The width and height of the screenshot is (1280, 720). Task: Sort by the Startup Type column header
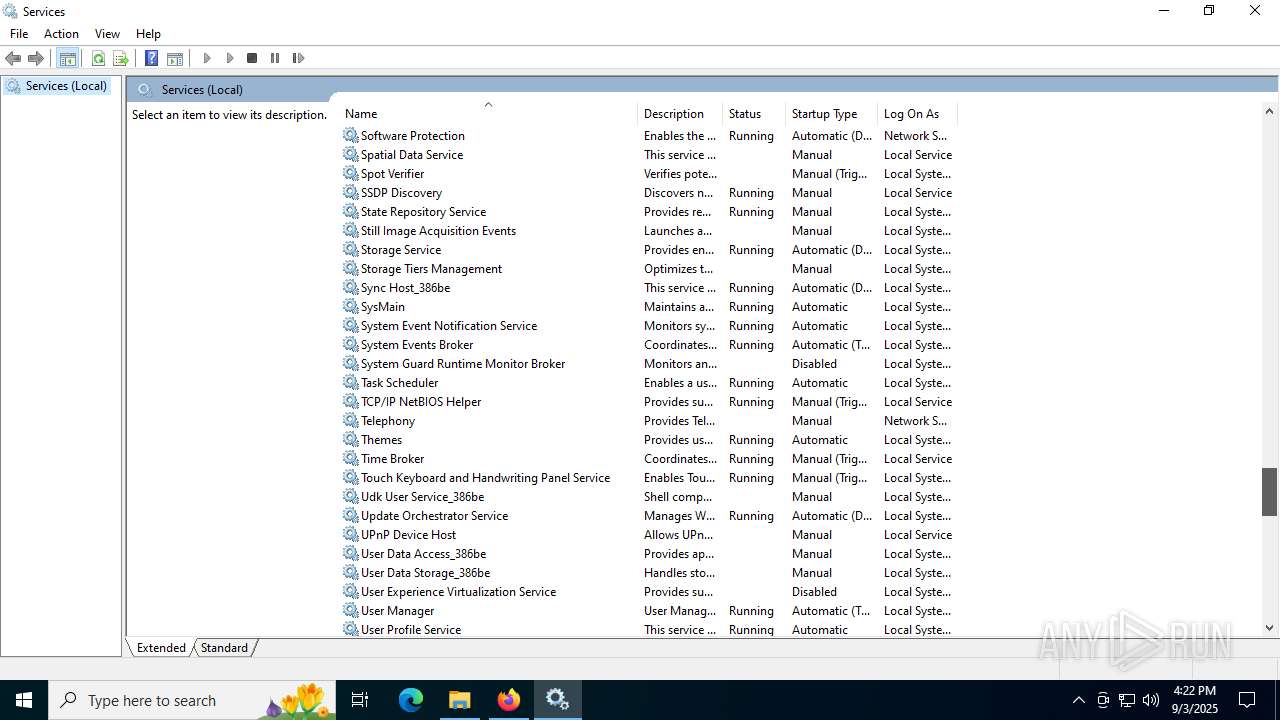pos(831,114)
